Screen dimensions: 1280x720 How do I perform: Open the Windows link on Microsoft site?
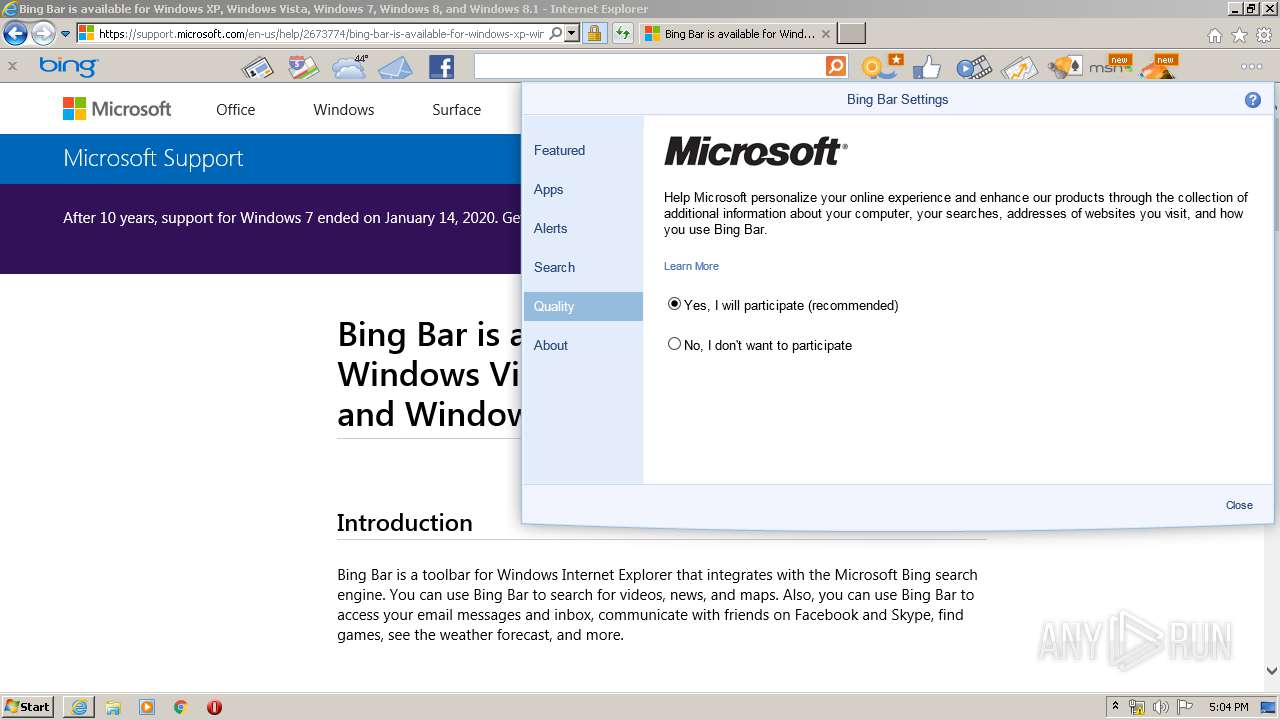343,110
